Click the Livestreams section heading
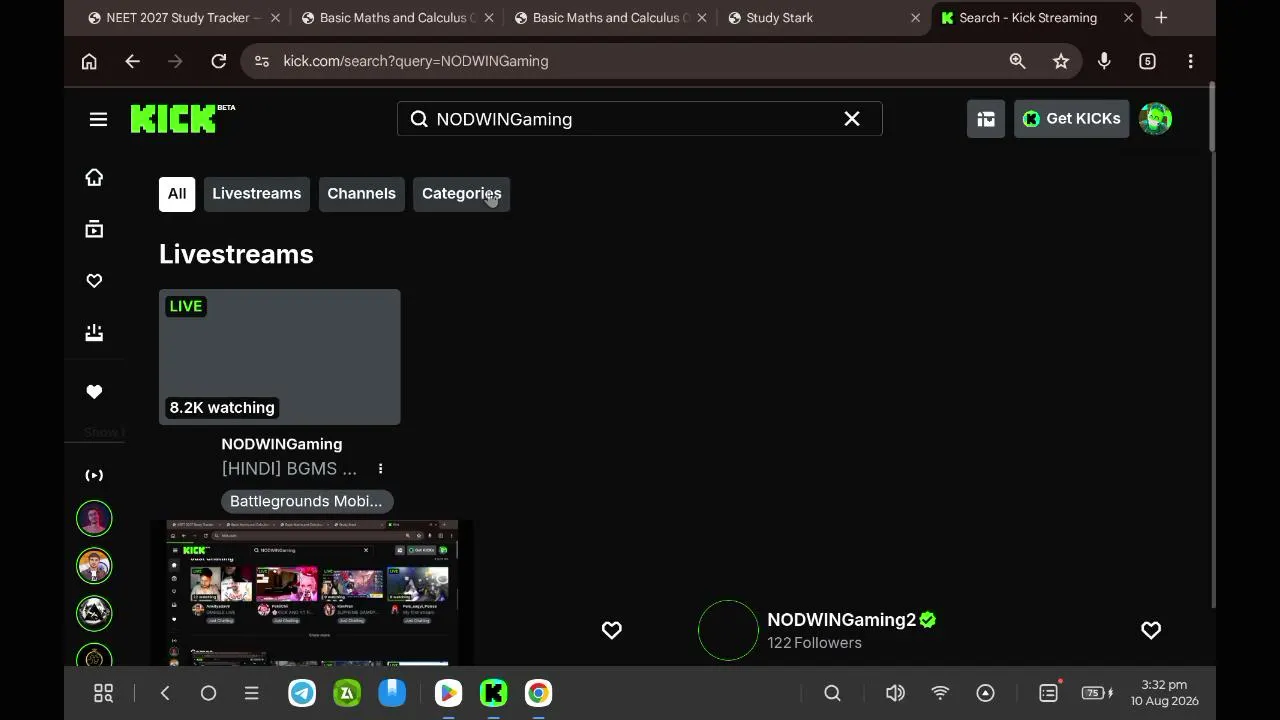Screen dimensions: 1280x720 236,254
